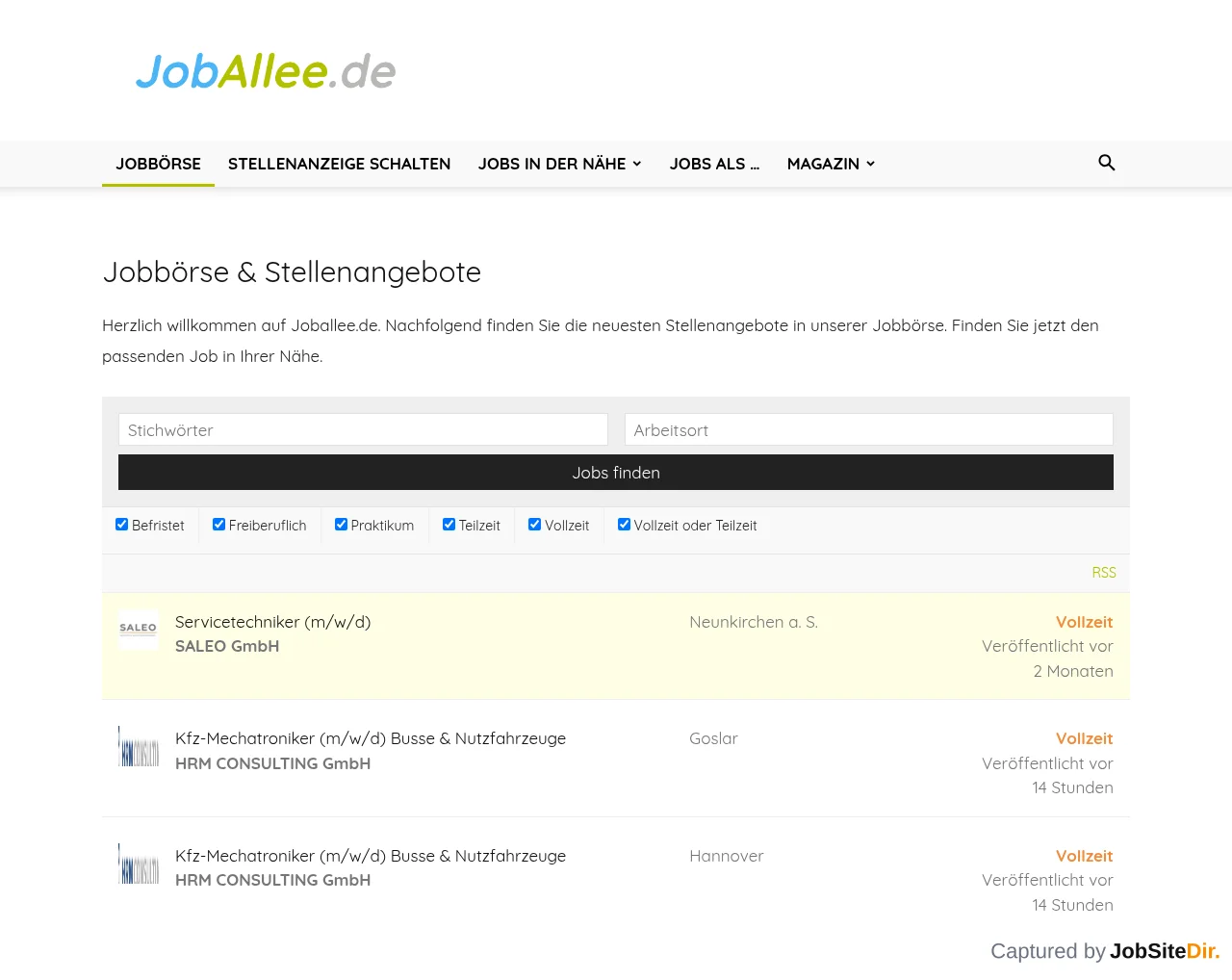Open Kfz-Mechatroniker job title in Hannover row

pyautogui.click(x=371, y=856)
